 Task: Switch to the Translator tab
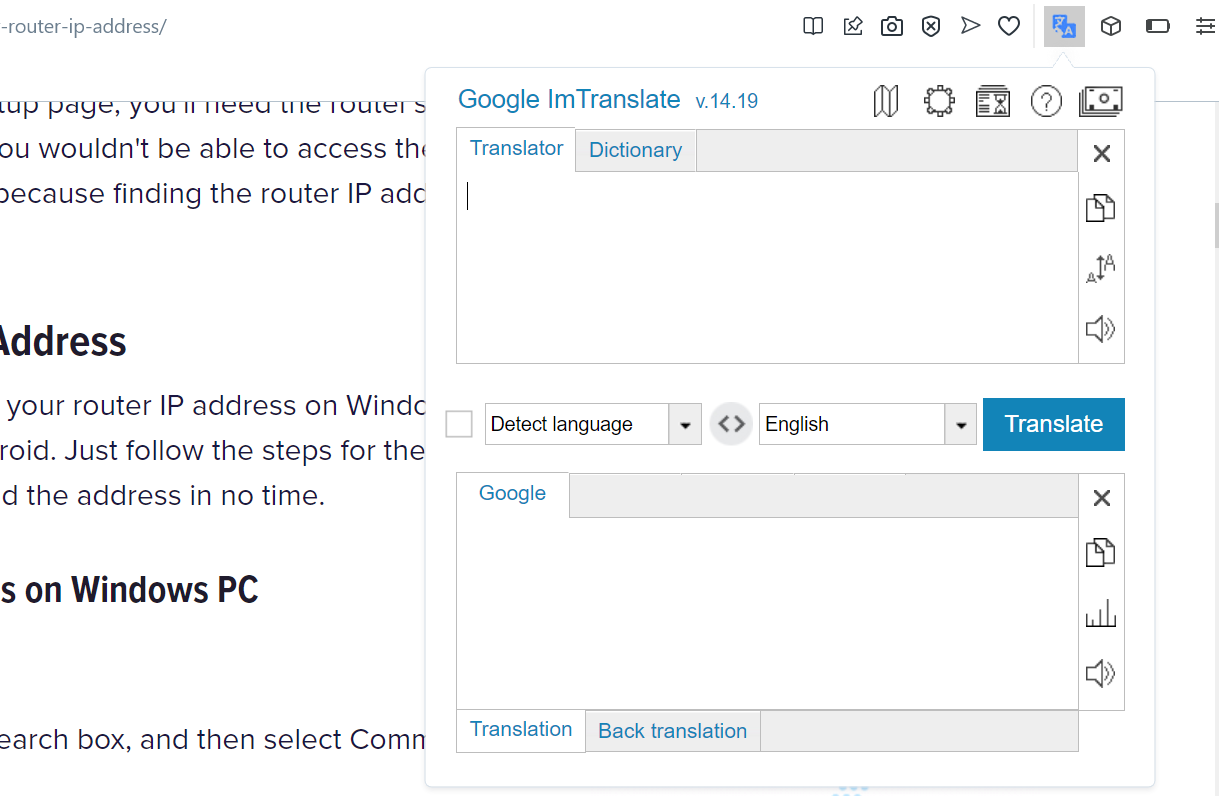(516, 149)
